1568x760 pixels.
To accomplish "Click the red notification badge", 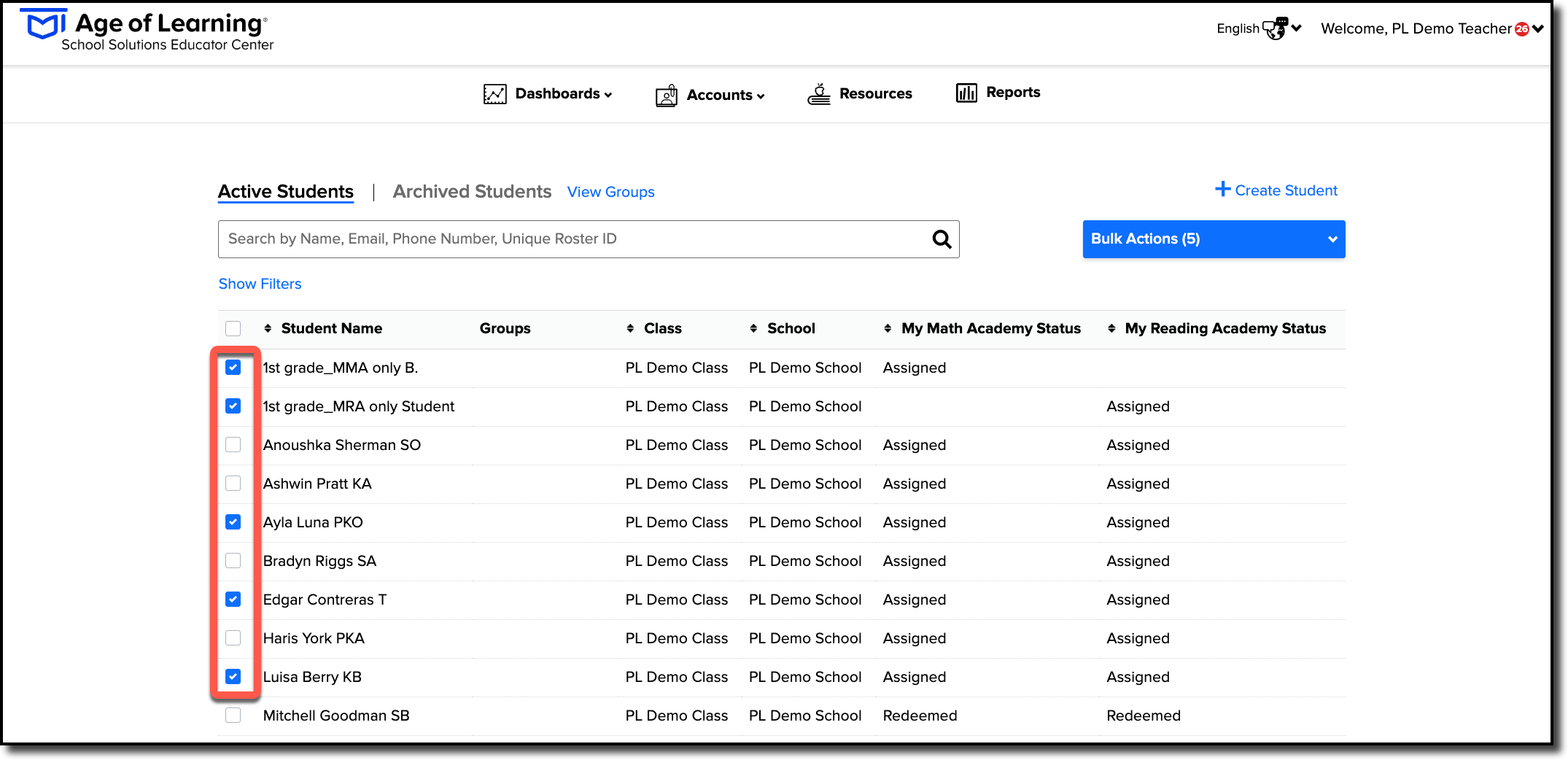I will point(1522,29).
